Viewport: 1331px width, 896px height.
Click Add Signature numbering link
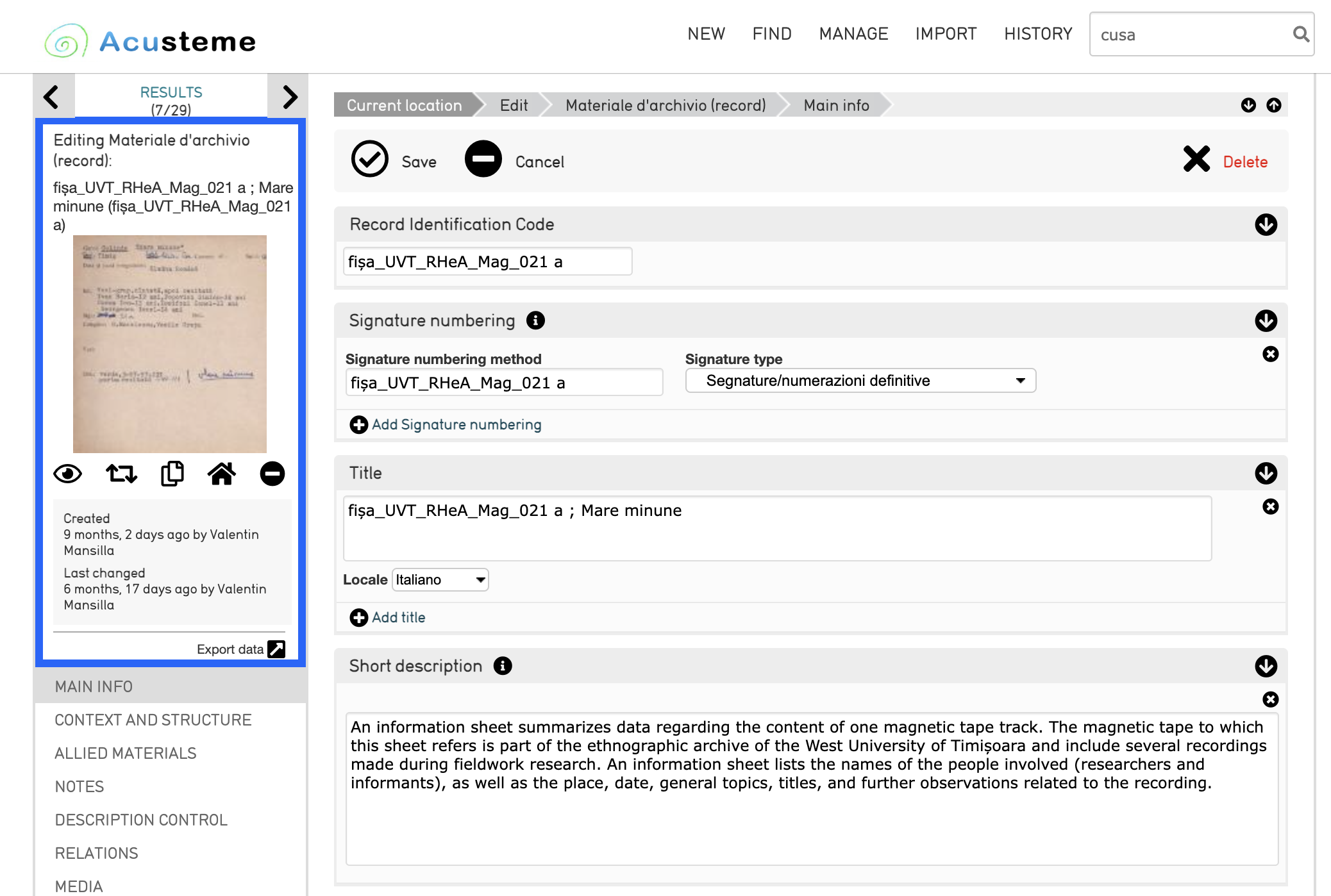[x=456, y=424]
